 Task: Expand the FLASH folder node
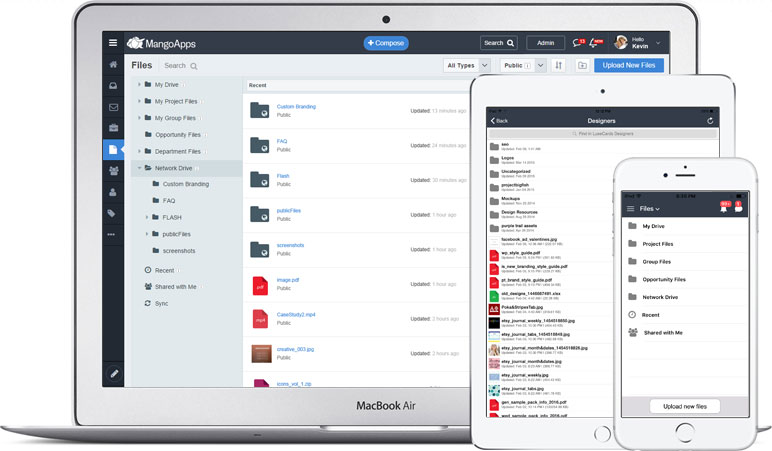[147, 218]
